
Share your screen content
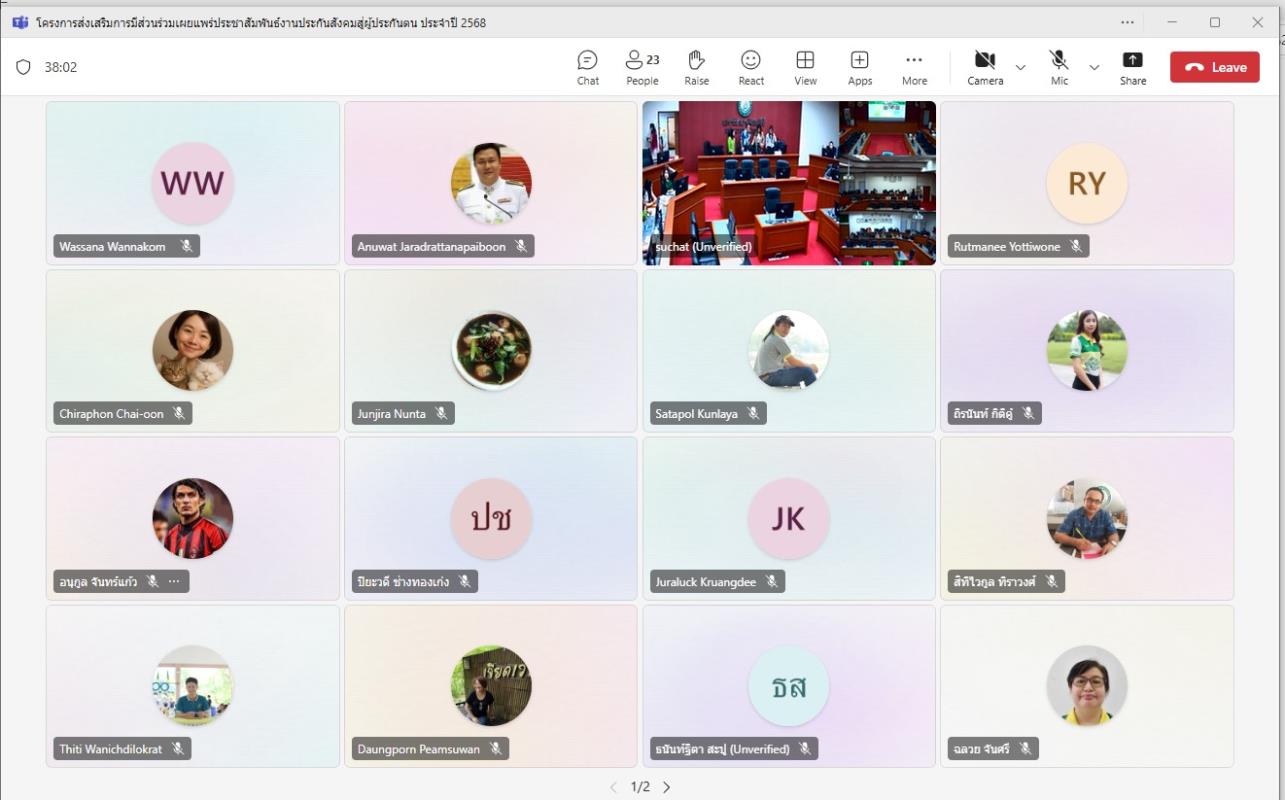point(1132,67)
